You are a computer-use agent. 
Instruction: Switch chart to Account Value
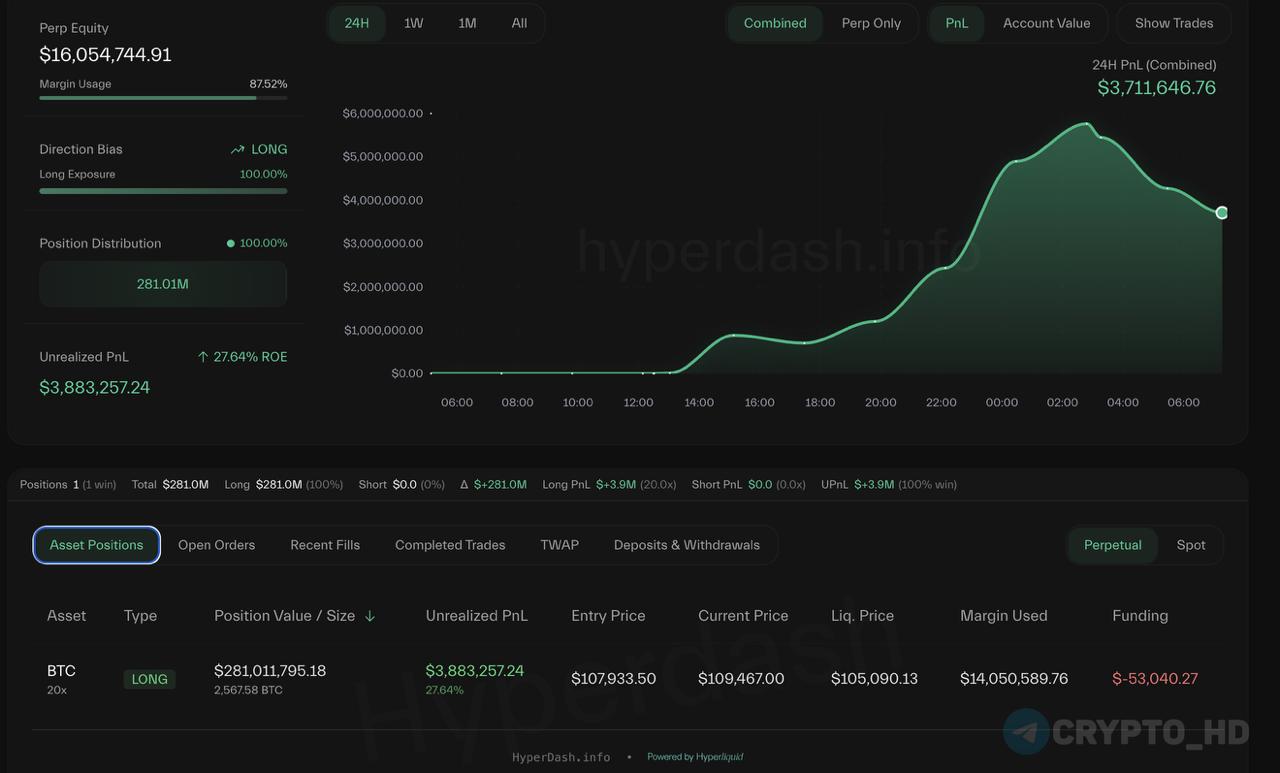[1046, 23]
